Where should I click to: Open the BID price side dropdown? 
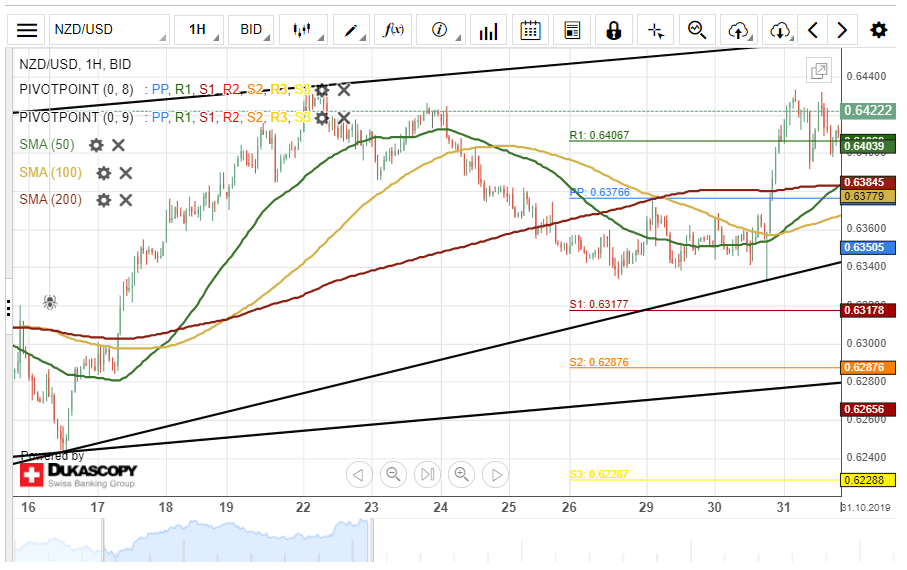251,30
